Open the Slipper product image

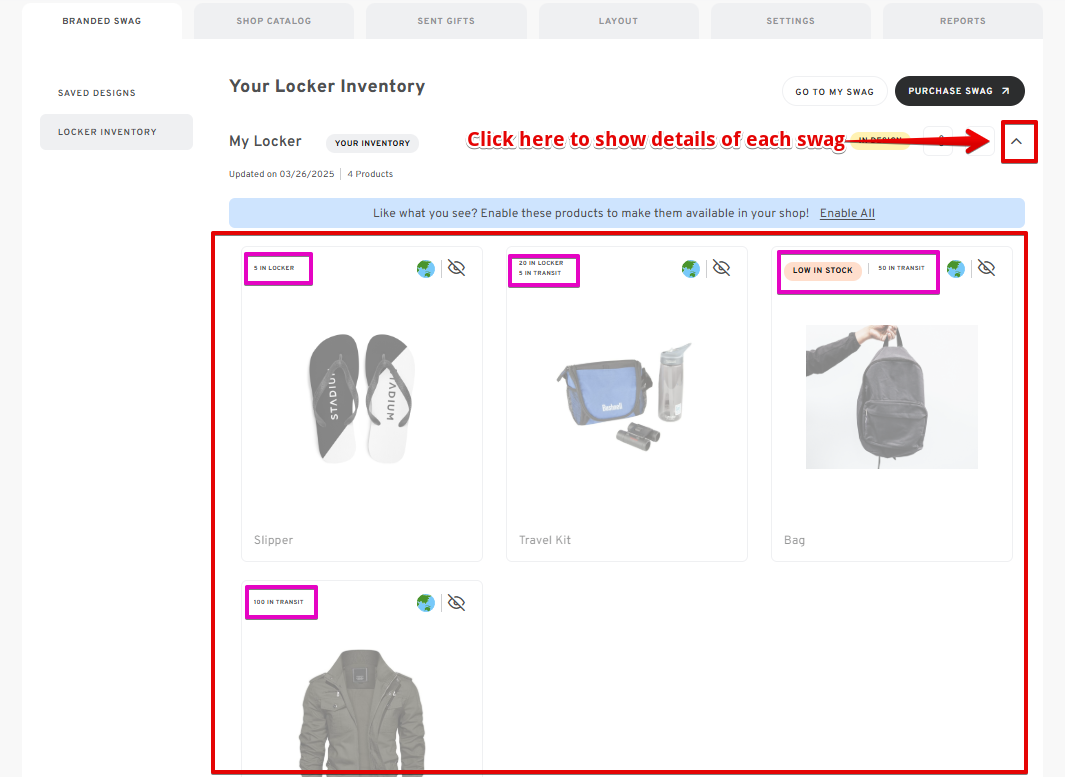362,398
